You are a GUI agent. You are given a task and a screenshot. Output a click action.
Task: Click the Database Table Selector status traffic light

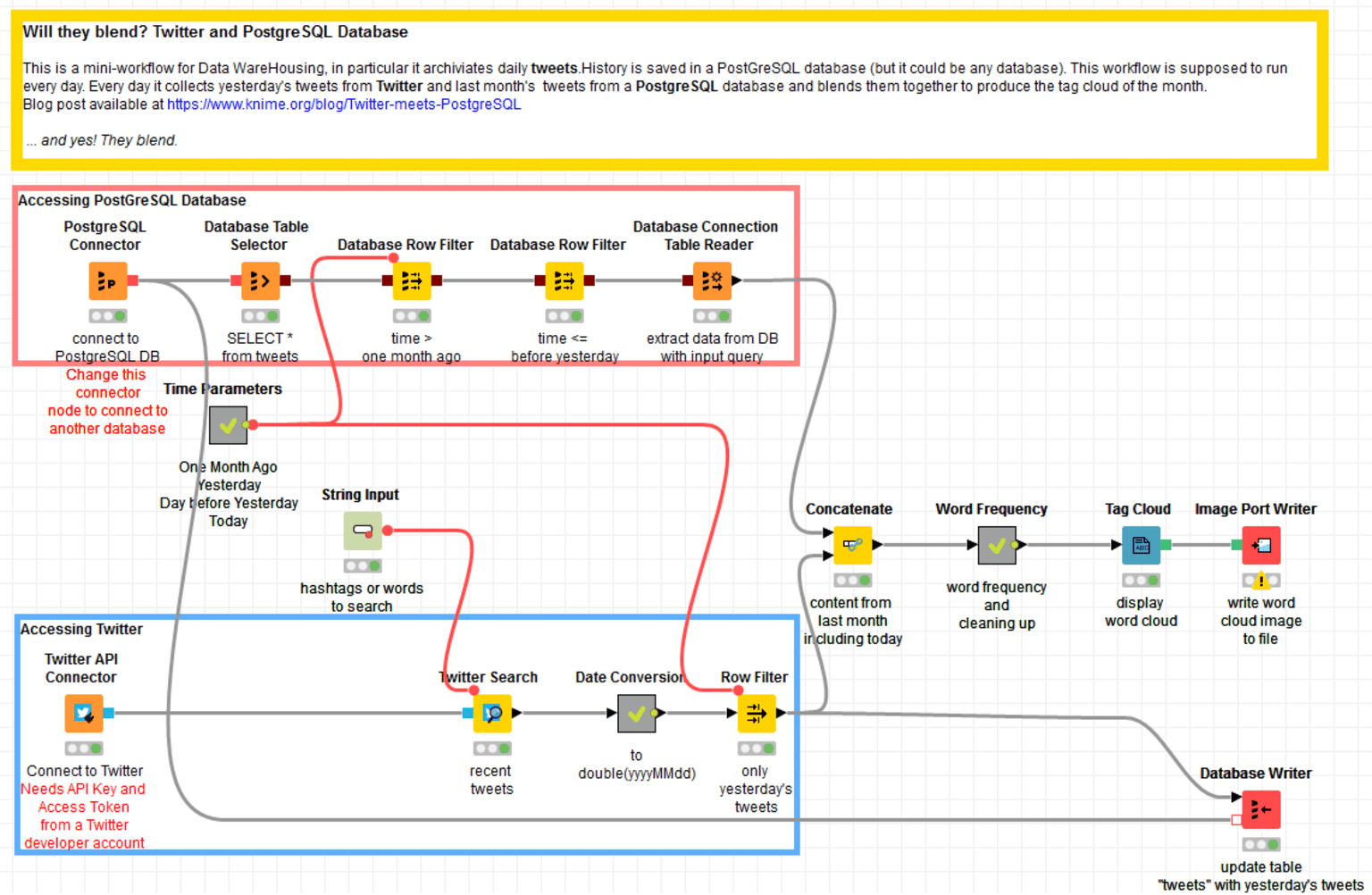pos(260,316)
